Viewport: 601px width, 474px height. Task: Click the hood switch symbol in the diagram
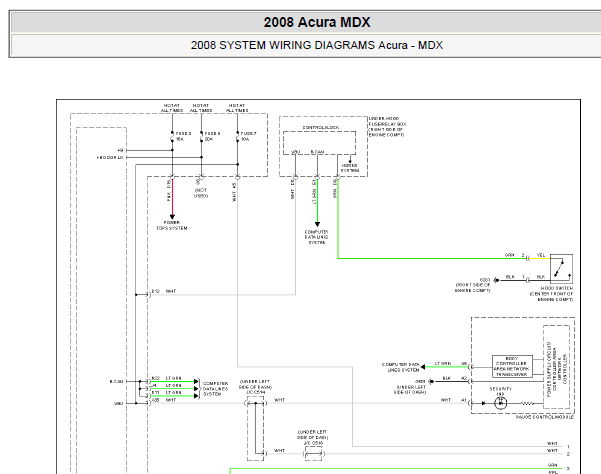[562, 269]
